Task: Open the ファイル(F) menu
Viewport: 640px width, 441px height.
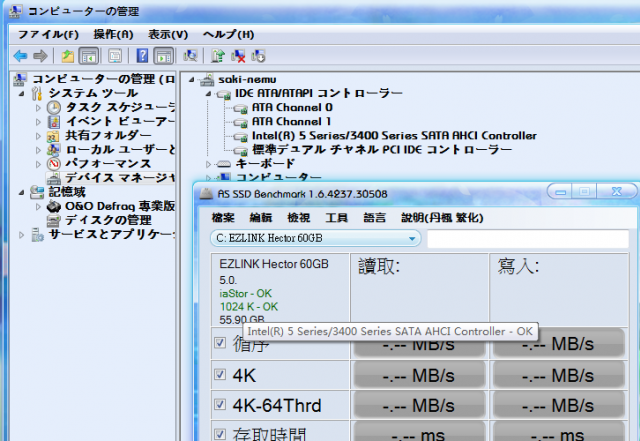Action: [48, 34]
